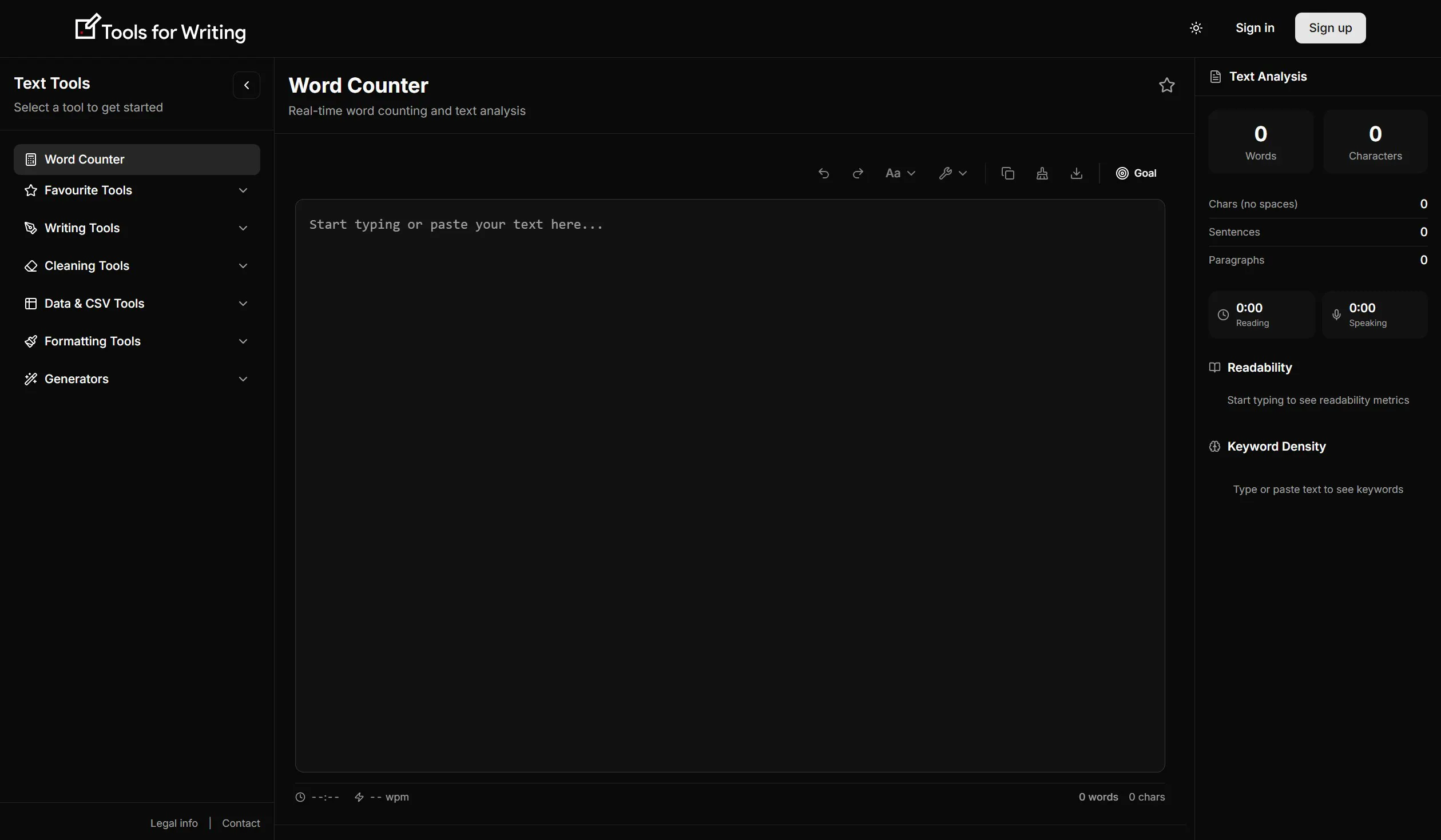
Task: Click the Sentences row label
Action: point(1234,232)
